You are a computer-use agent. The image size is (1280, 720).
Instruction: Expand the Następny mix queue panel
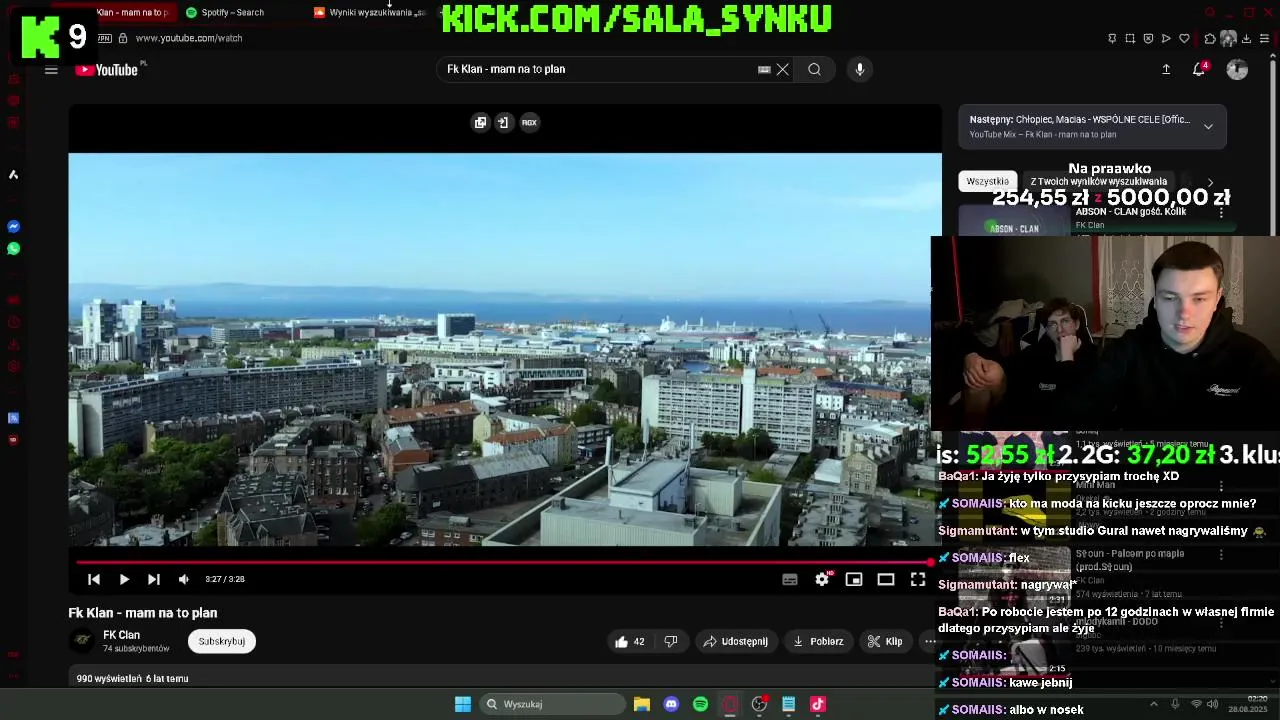[1208, 127]
